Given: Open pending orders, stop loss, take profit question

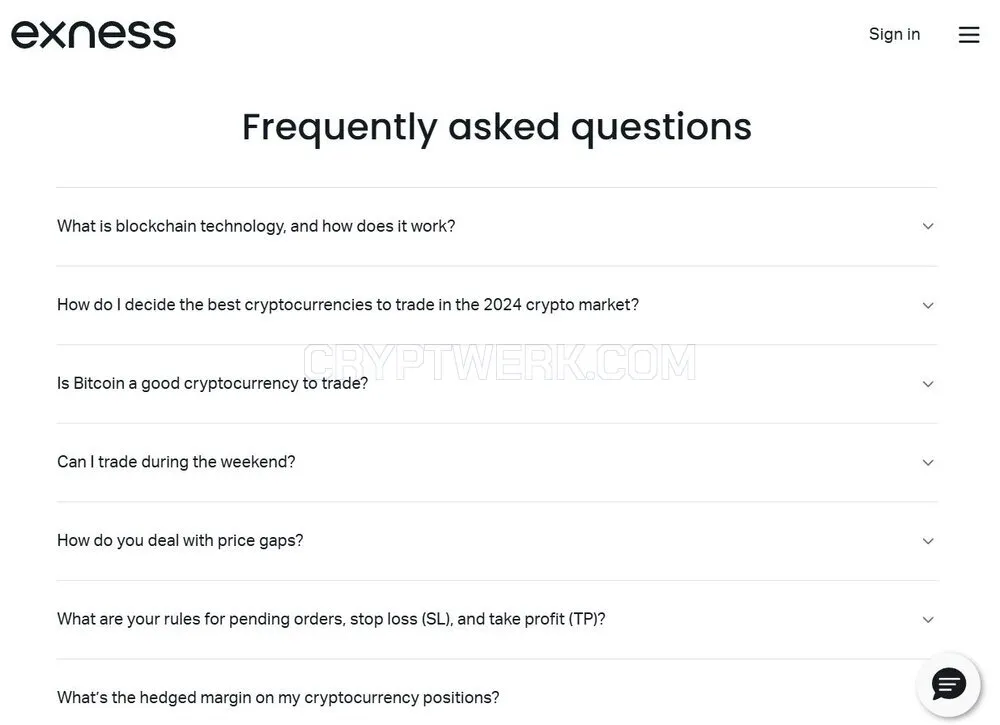Looking at the screenshot, I should pos(331,619).
